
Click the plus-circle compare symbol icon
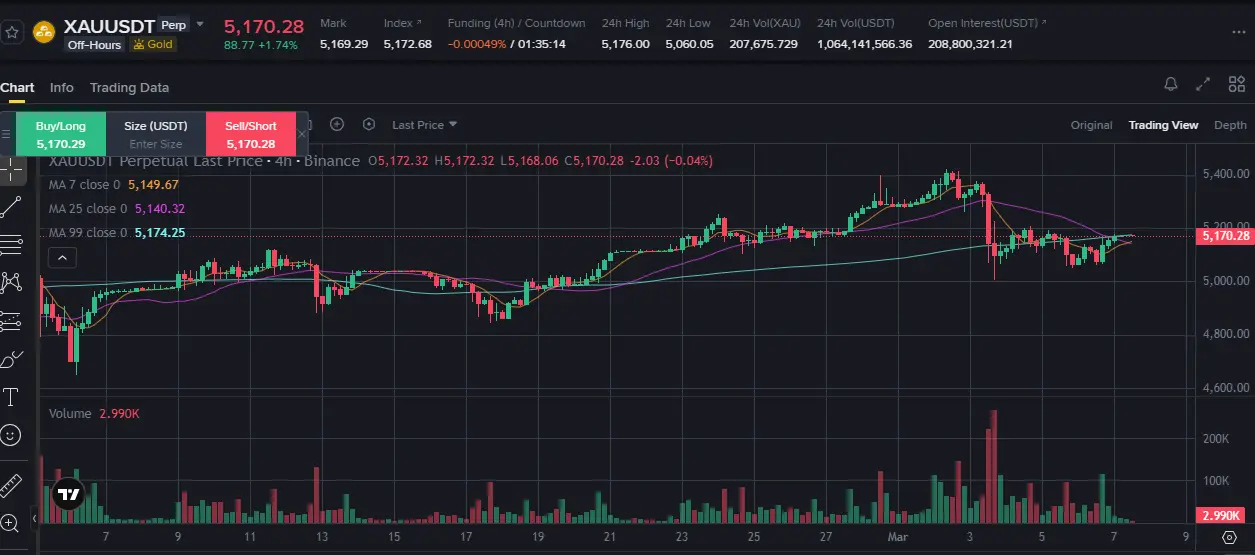(337, 125)
